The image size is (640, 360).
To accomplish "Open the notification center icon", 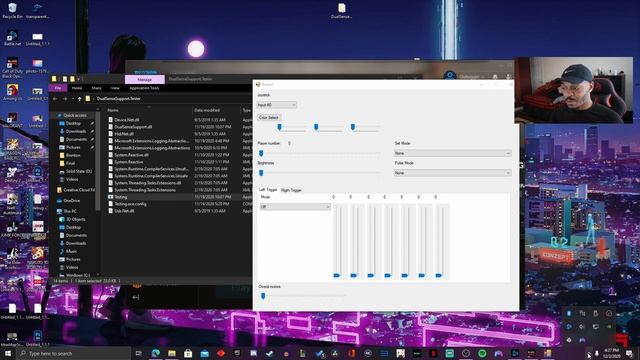I will point(629,353).
